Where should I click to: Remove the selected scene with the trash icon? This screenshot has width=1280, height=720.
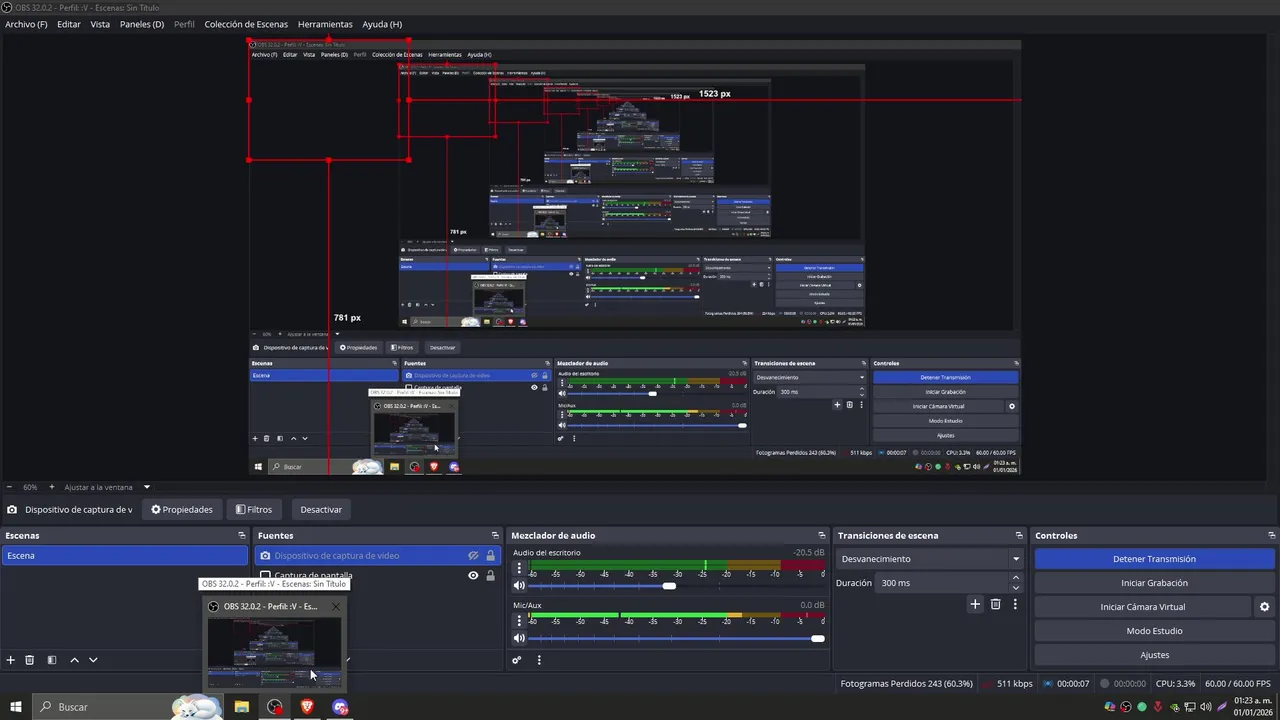[x=30, y=660]
